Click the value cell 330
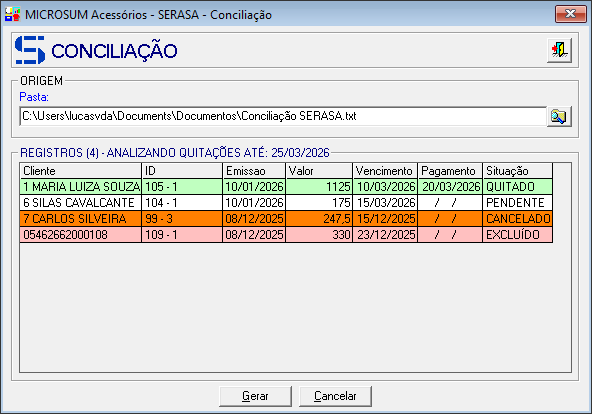Viewport: 592px width, 414px height. click(319, 235)
